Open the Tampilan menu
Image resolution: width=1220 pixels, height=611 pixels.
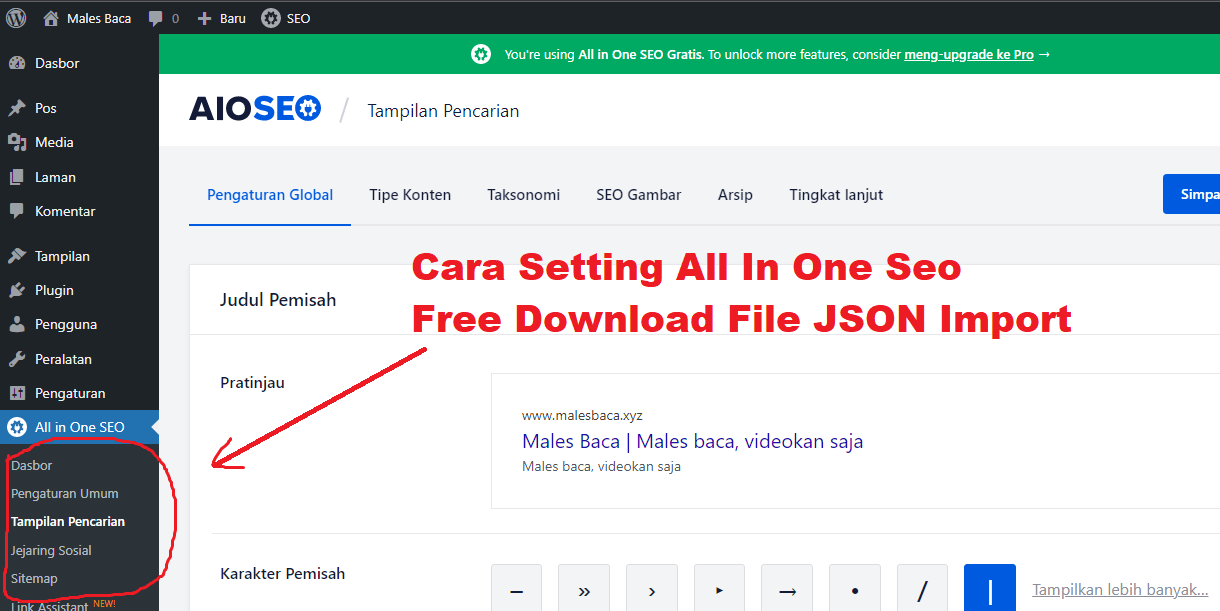[x=79, y=256]
